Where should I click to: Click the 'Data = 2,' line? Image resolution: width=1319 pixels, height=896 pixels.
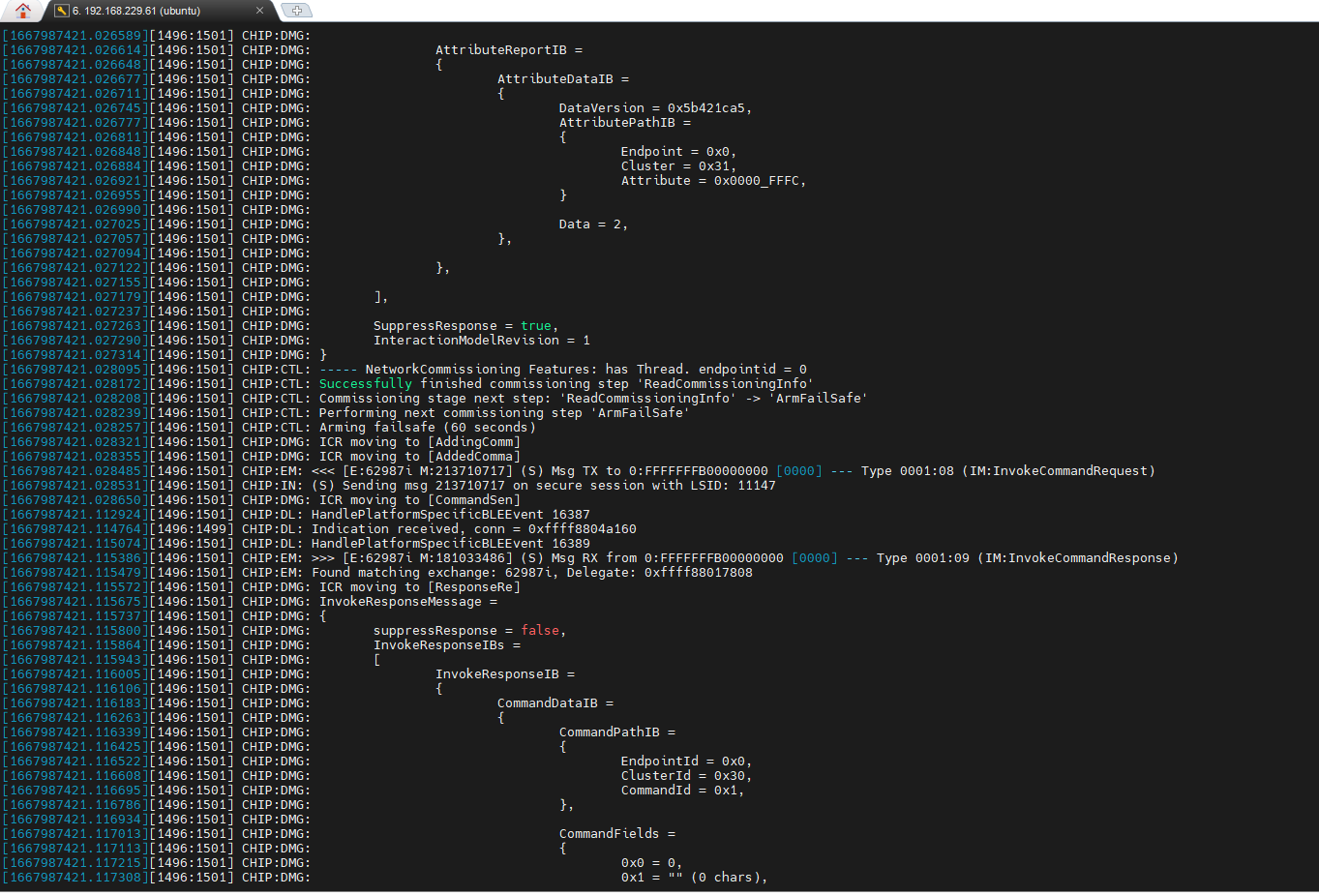click(593, 224)
